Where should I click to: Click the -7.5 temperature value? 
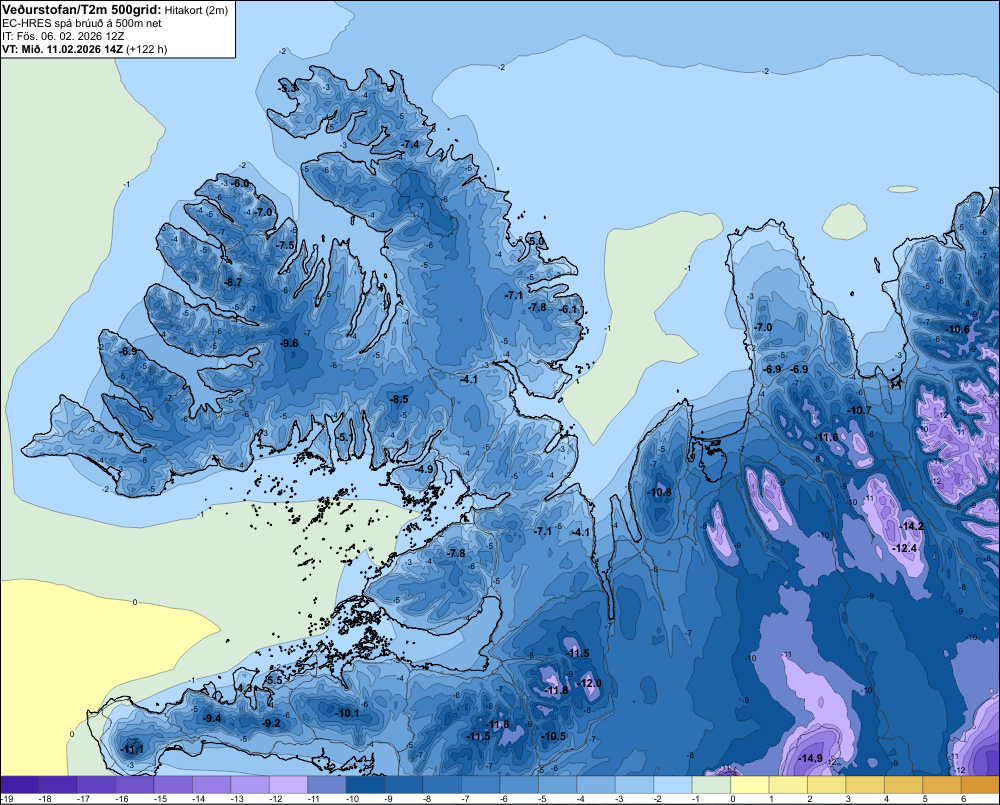(x=286, y=245)
